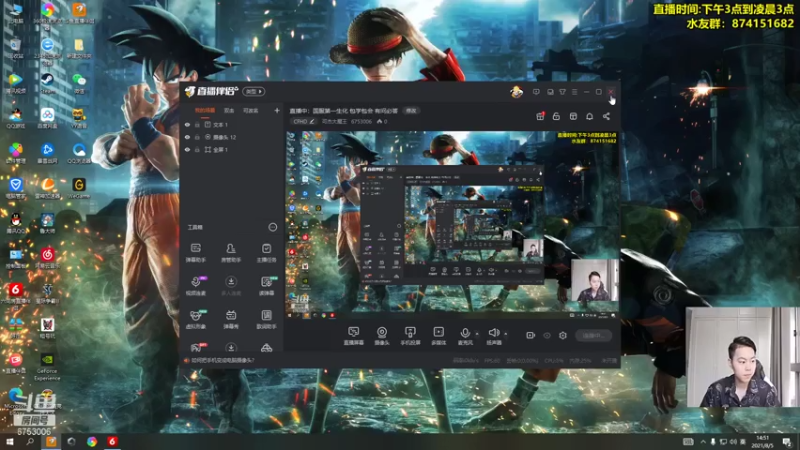Click the FPS:60 readout in the status bar

point(492,361)
